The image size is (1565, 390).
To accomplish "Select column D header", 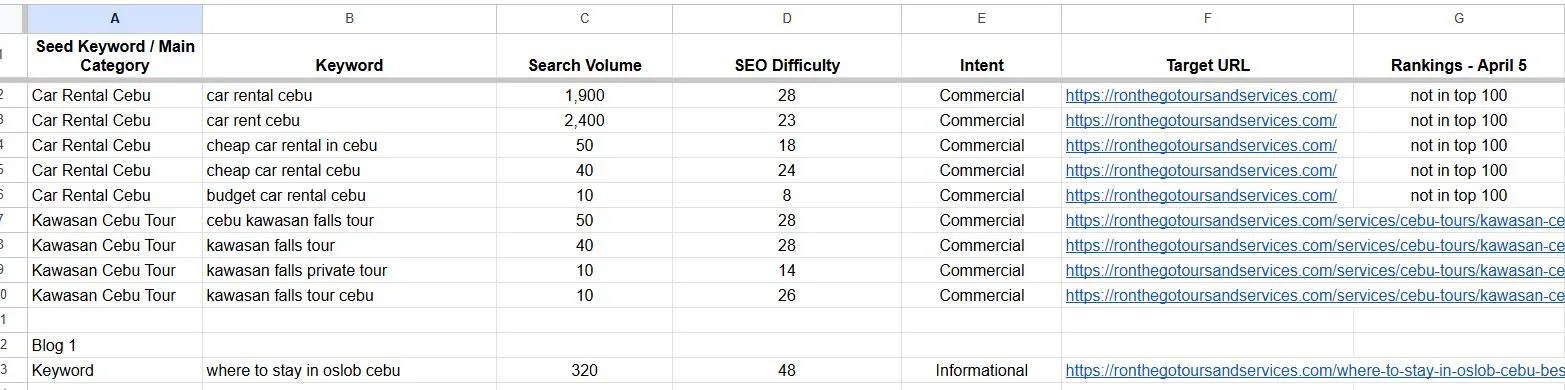I will click(x=787, y=18).
